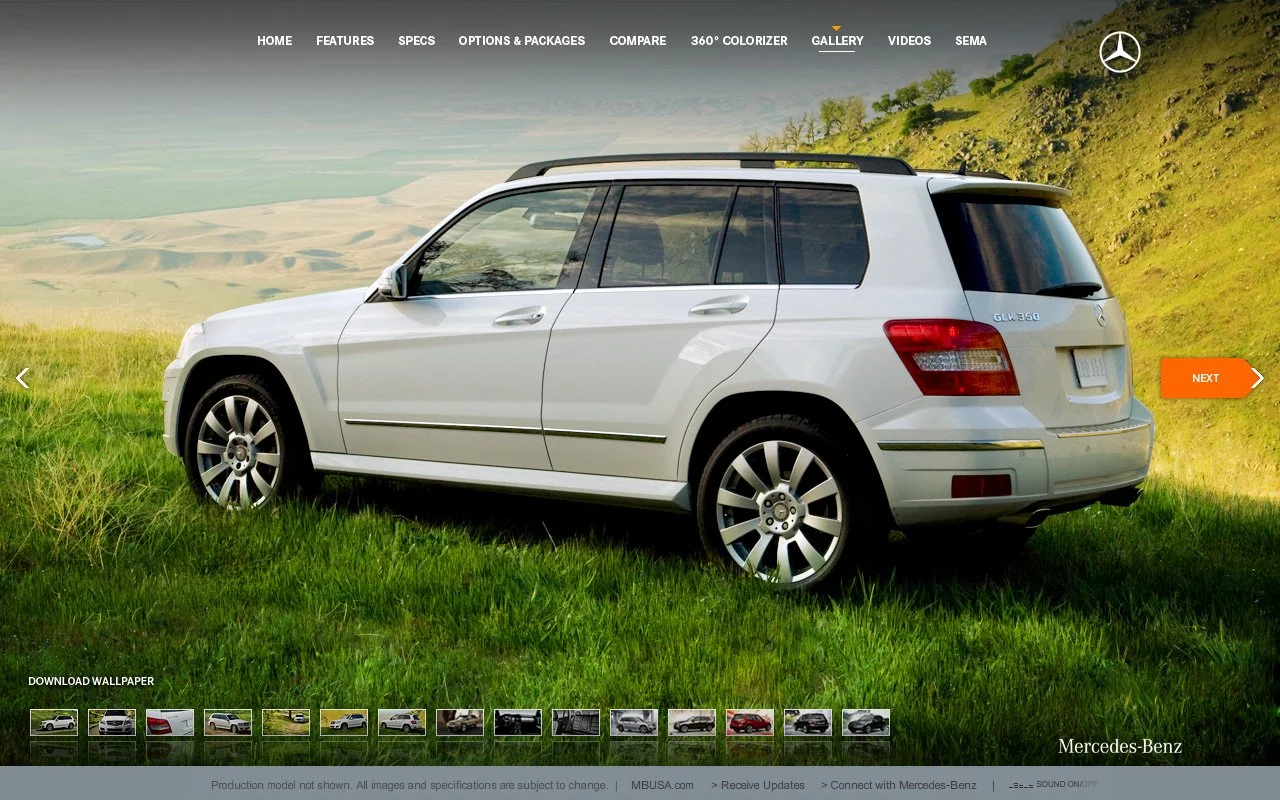Open the ninth thumbnail showing dark interior
The width and height of the screenshot is (1280, 800).
coord(518,722)
